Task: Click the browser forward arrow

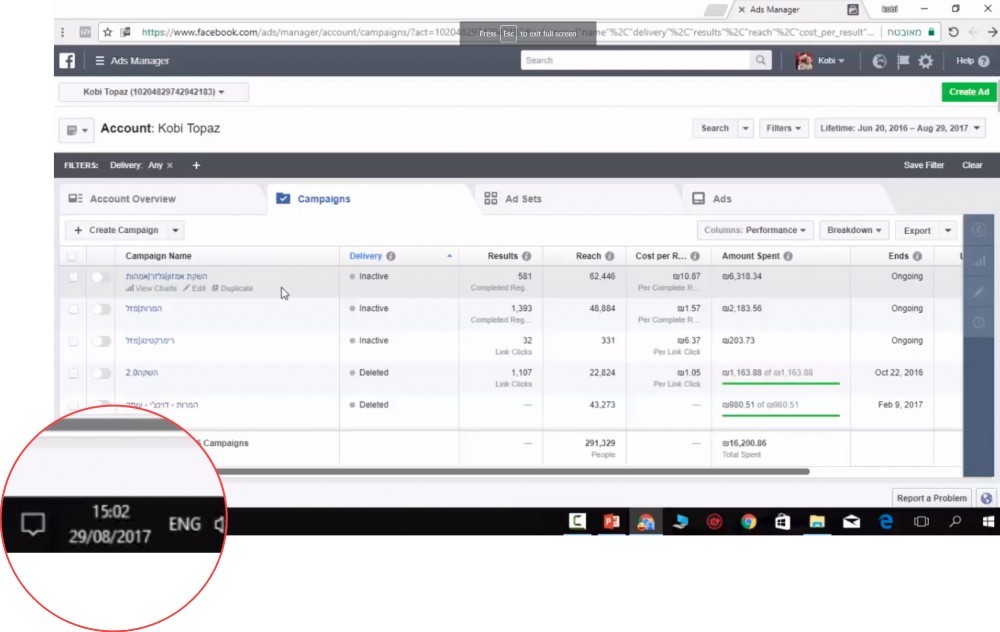Action: pos(992,32)
